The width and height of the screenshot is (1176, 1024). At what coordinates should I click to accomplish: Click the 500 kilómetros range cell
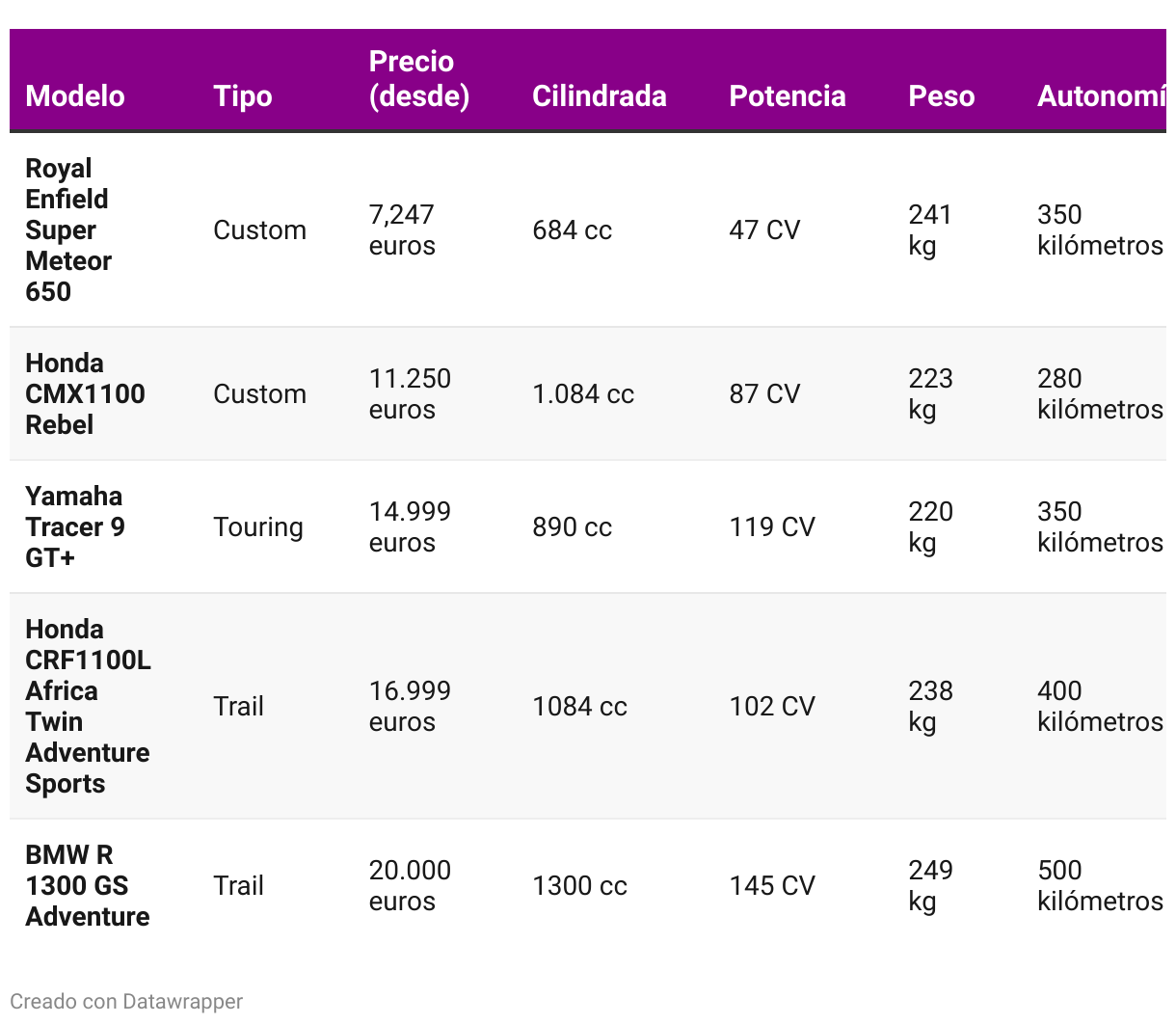click(x=1100, y=885)
